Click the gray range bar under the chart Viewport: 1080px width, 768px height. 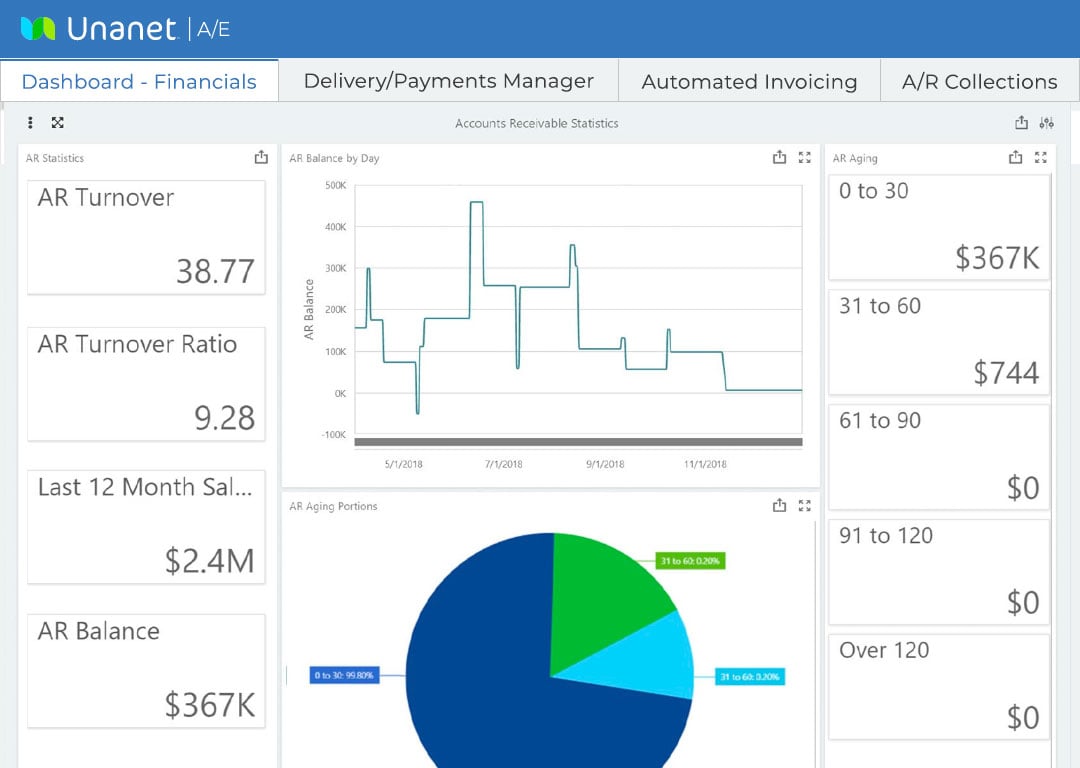pos(579,442)
